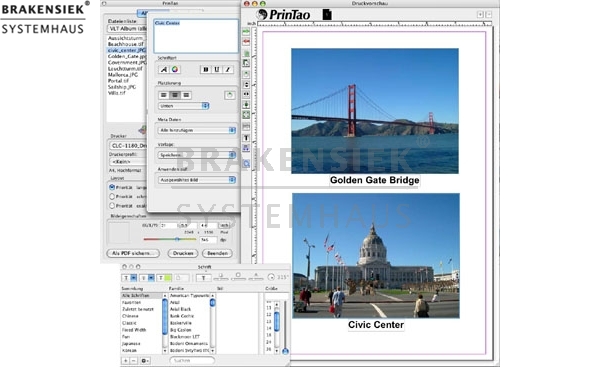
Task: Open the Anwenden auf dropdown
Action: click(x=196, y=179)
